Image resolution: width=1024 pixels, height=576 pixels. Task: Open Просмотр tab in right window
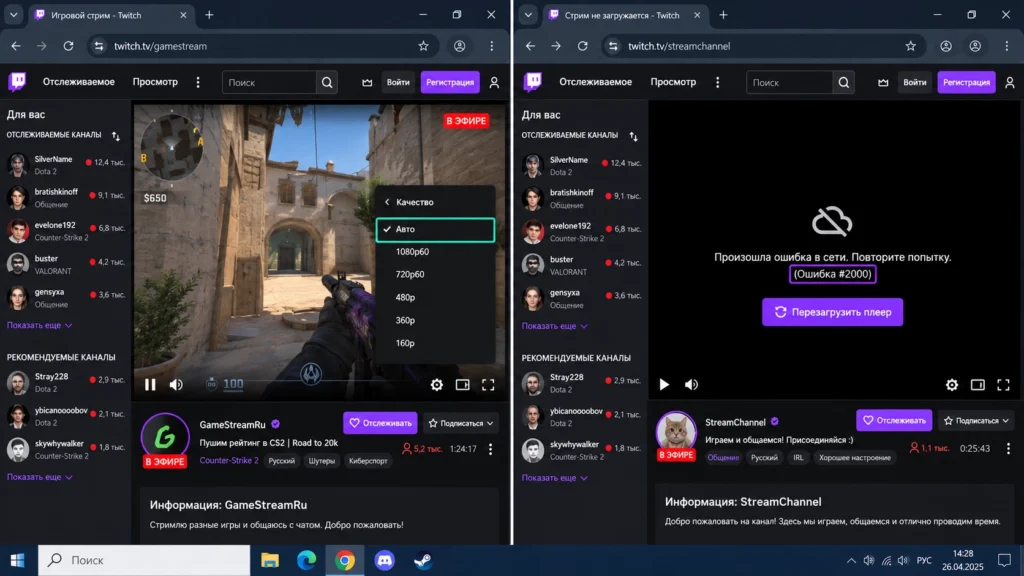tap(673, 82)
